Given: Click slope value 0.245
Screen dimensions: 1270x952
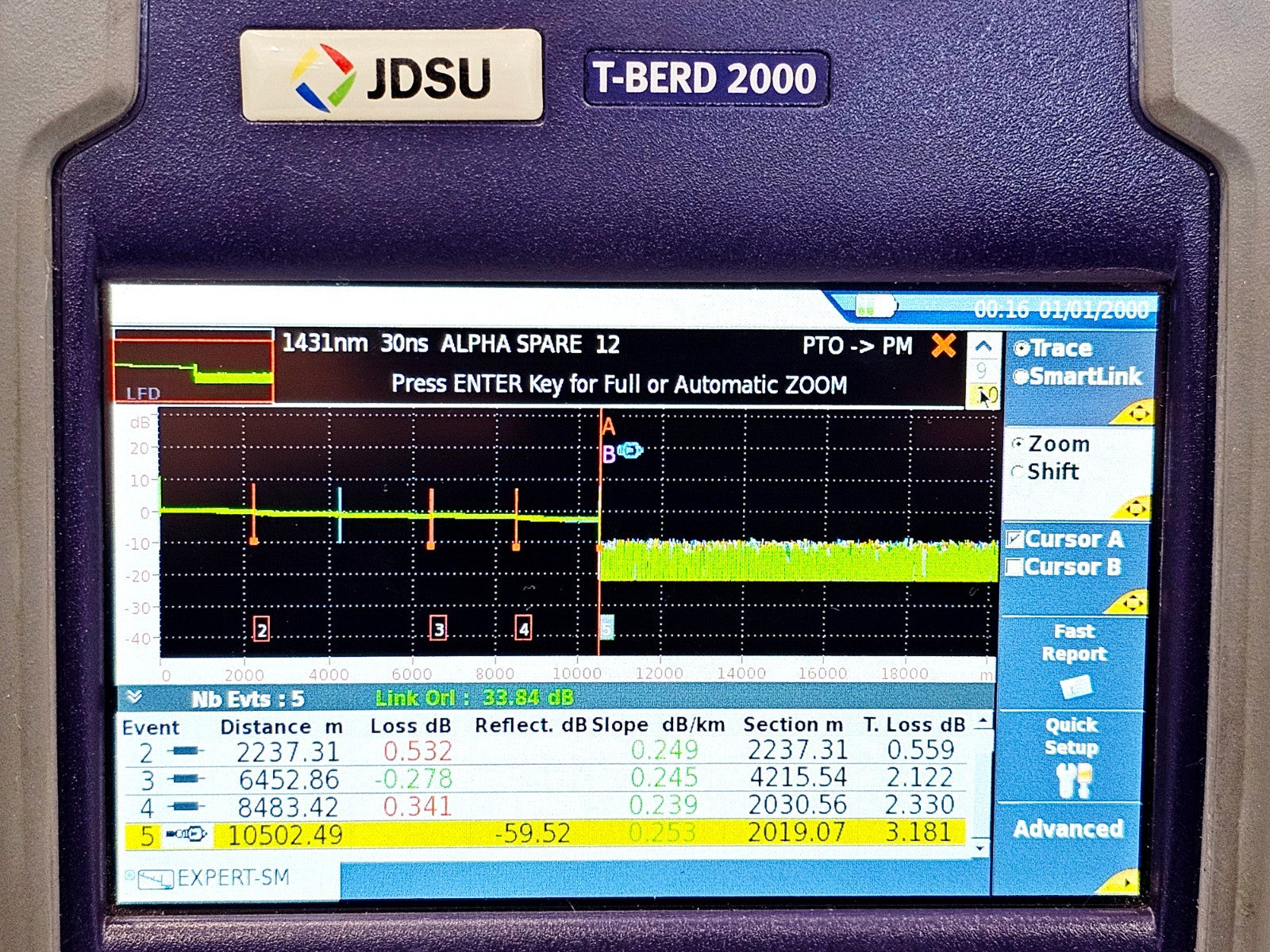Looking at the screenshot, I should [665, 777].
